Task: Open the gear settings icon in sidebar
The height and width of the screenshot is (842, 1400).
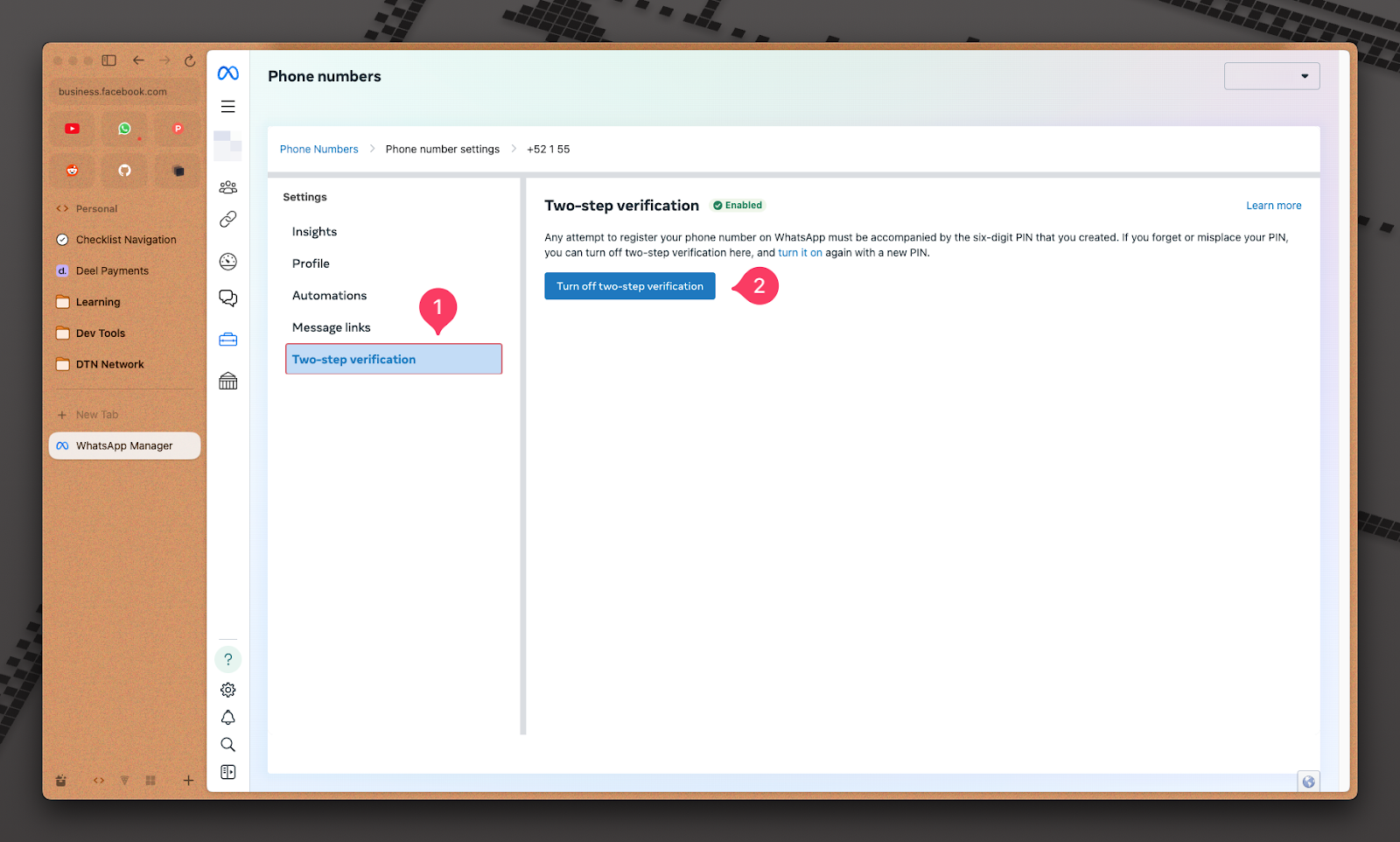Action: (x=227, y=690)
